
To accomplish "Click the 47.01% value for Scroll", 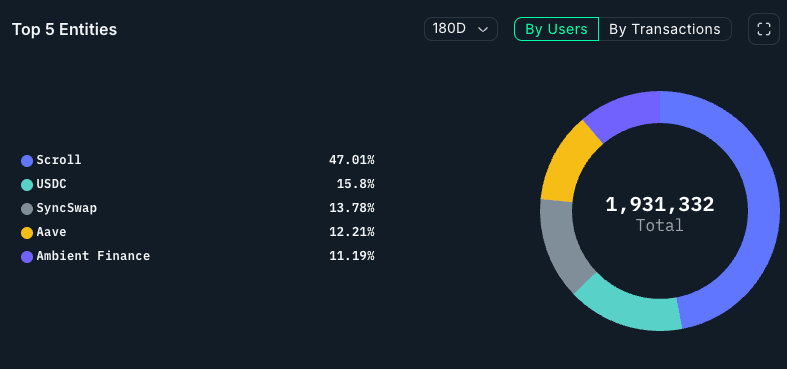I will click(352, 160).
